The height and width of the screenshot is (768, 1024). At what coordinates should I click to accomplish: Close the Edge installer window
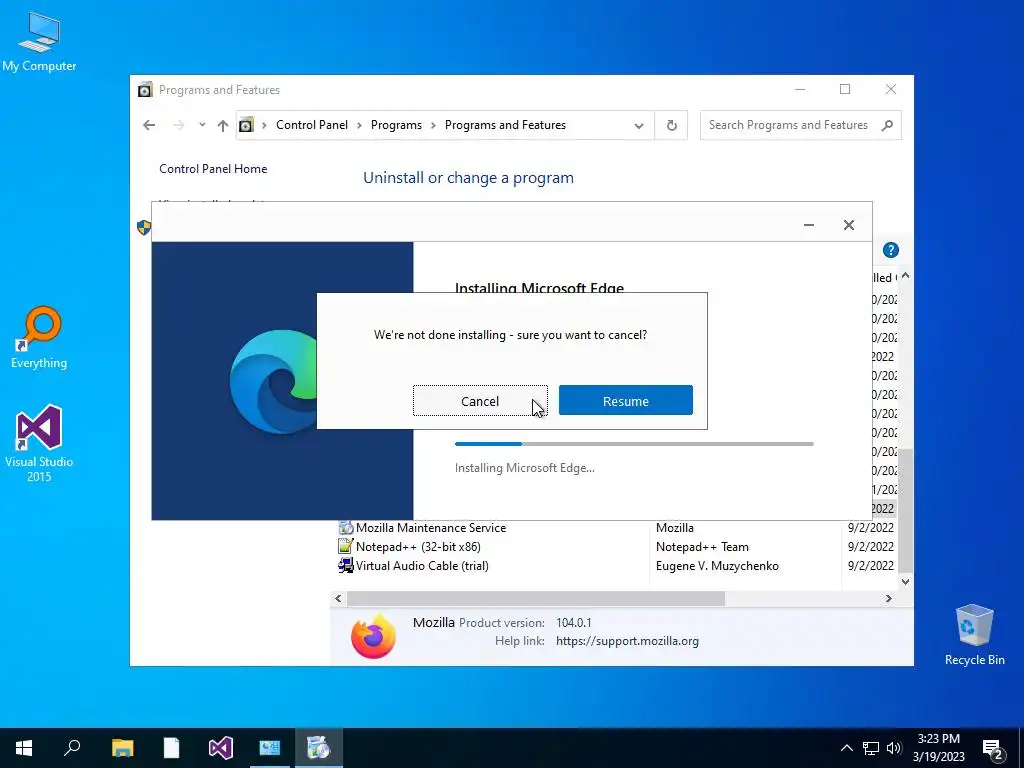[x=848, y=225]
